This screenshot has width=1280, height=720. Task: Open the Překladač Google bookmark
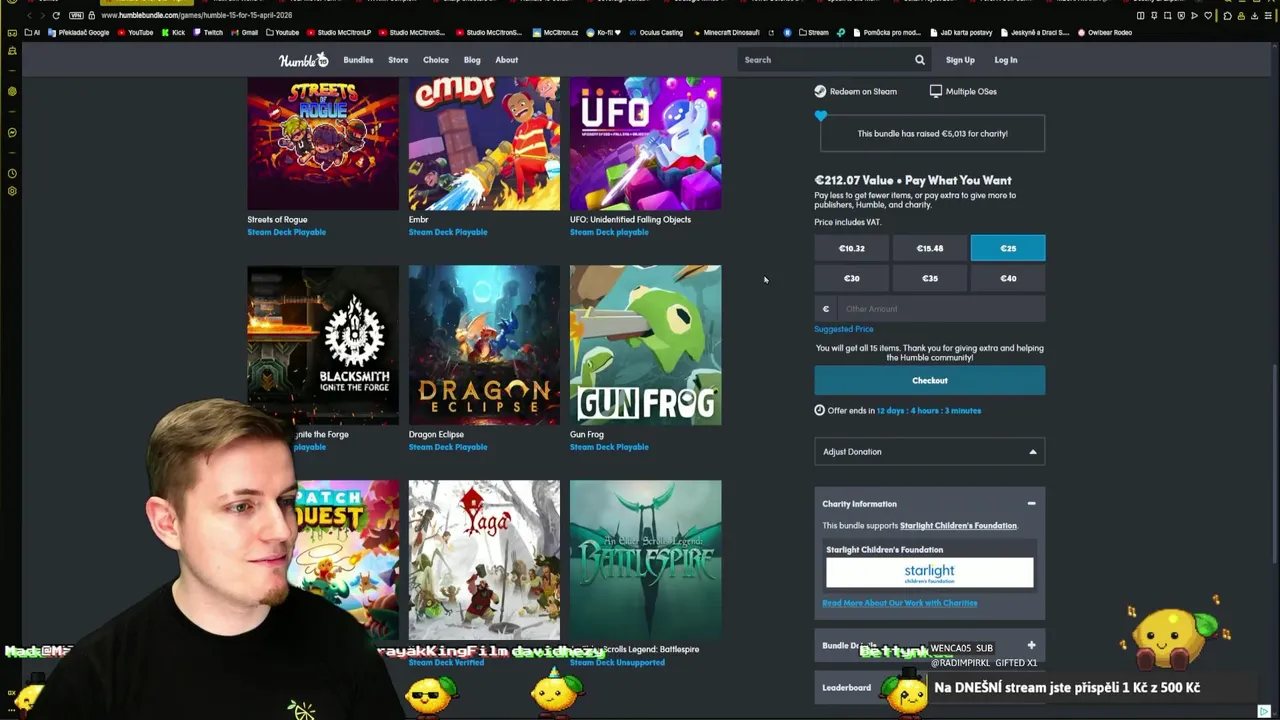pos(78,32)
